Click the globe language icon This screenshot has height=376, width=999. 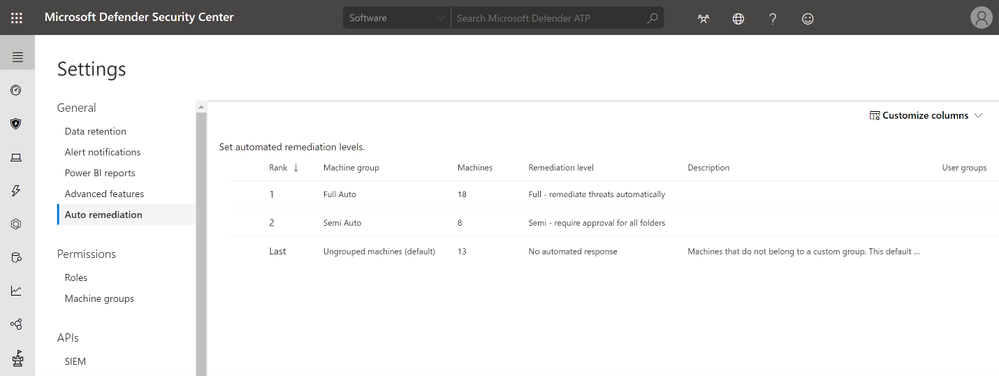[738, 18]
